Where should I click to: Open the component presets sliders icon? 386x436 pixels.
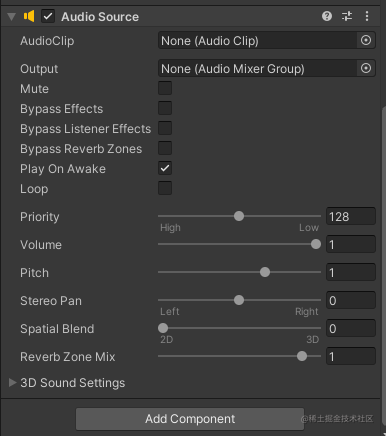coord(347,16)
